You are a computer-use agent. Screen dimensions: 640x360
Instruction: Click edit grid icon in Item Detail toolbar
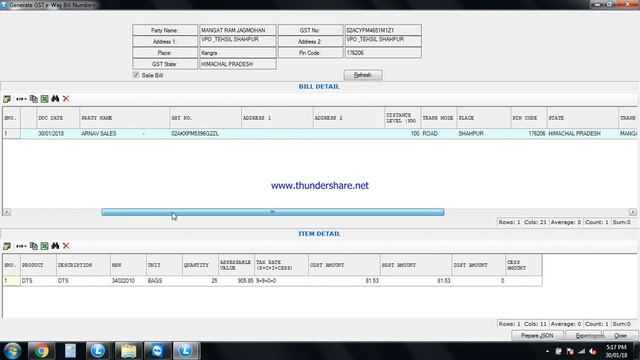pos(7,246)
